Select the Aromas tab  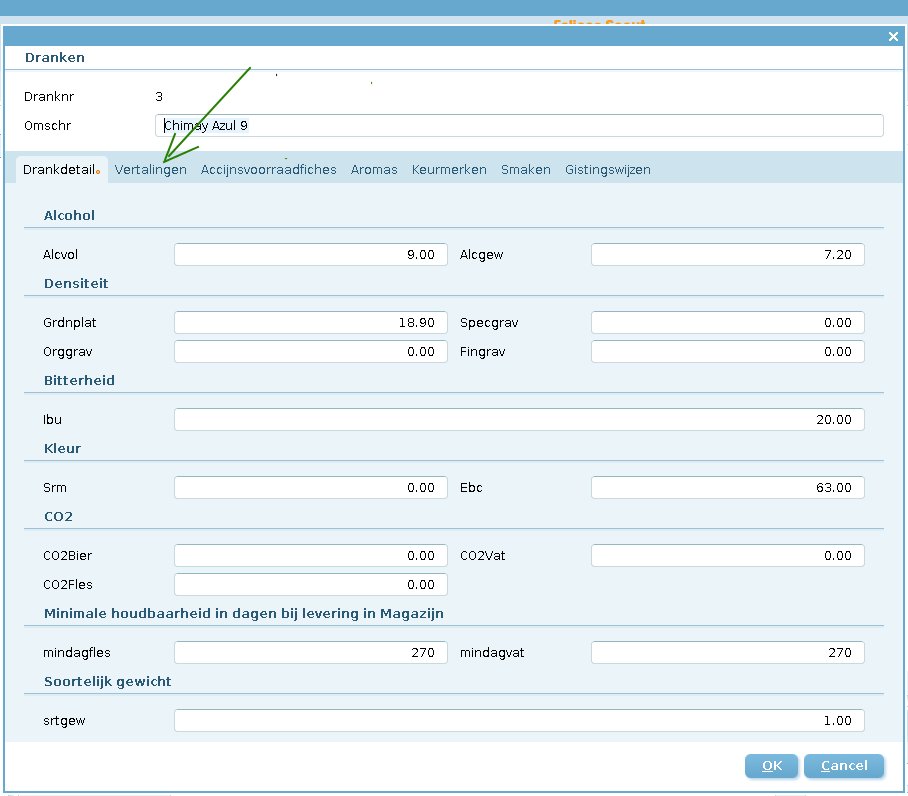pos(374,170)
